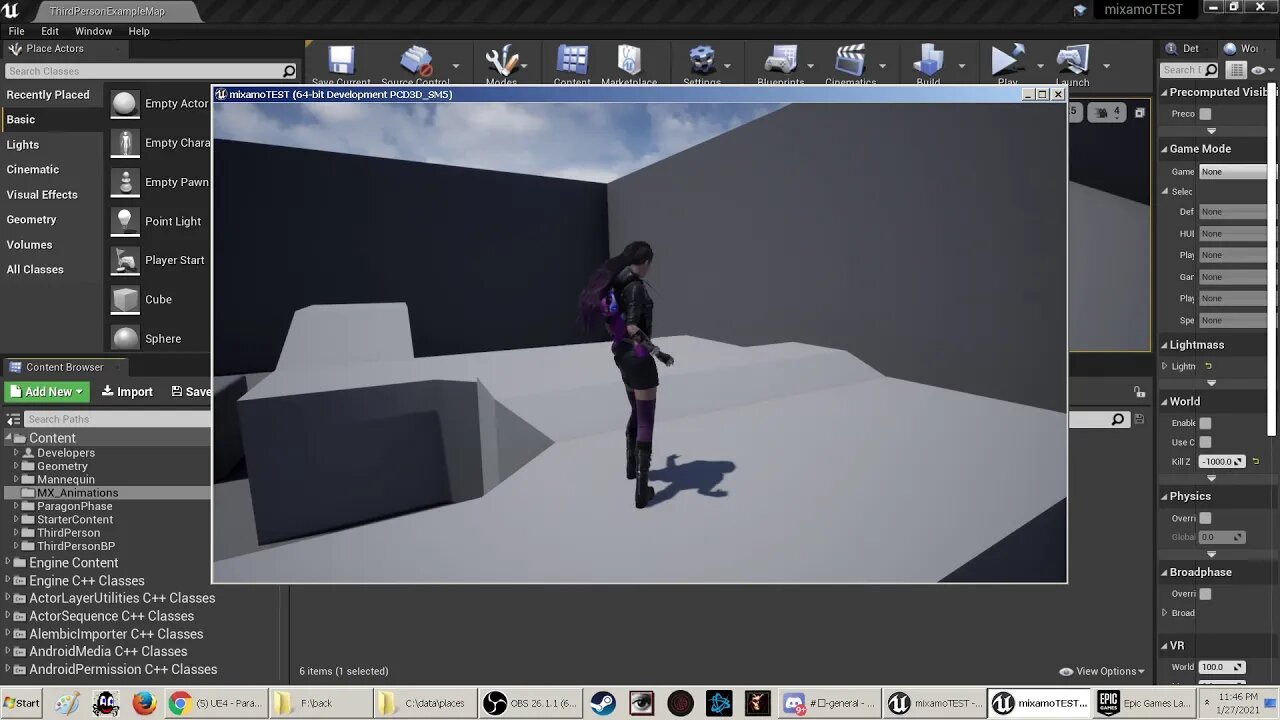
Task: Select the MX_Animations folder
Action: [77, 493]
